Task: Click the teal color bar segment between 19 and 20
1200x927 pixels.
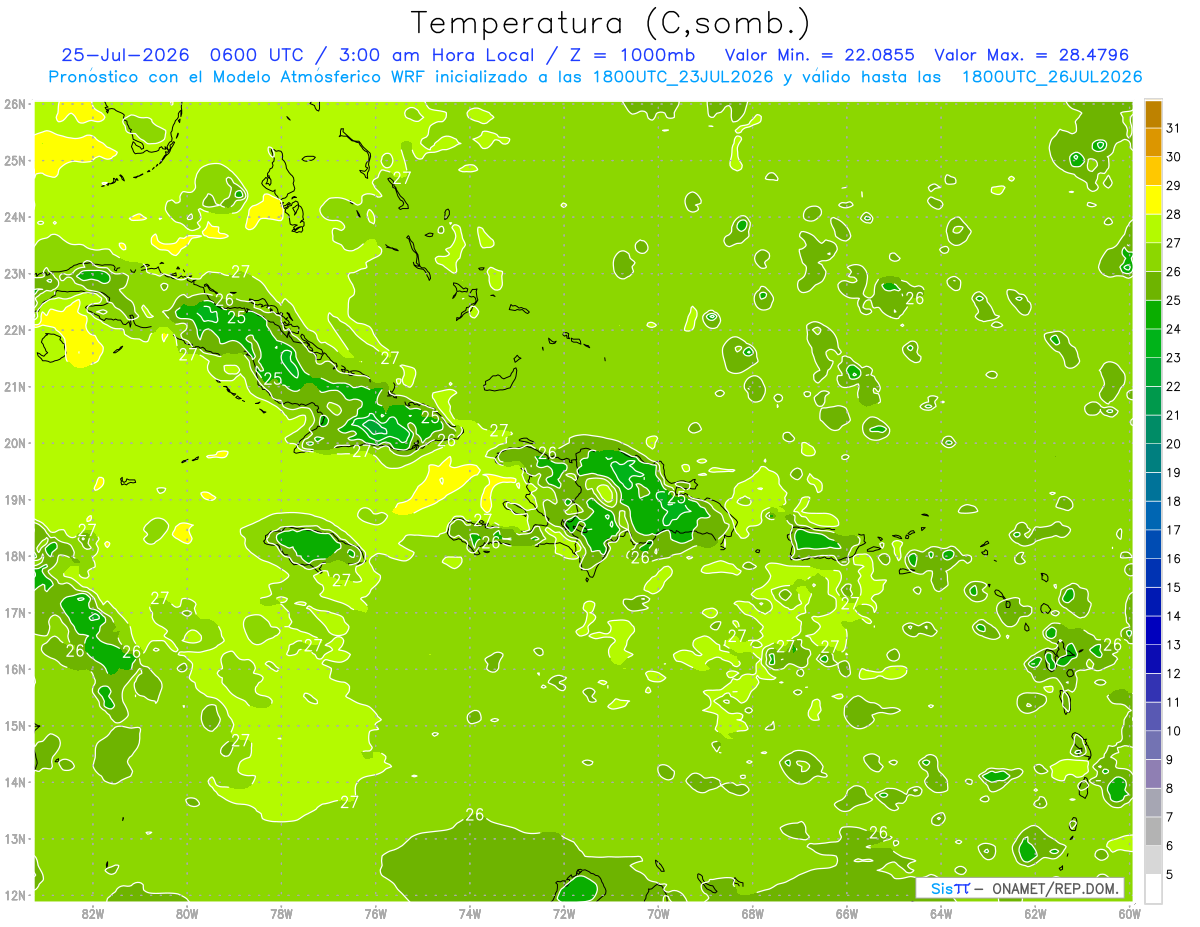Action: [1153, 458]
